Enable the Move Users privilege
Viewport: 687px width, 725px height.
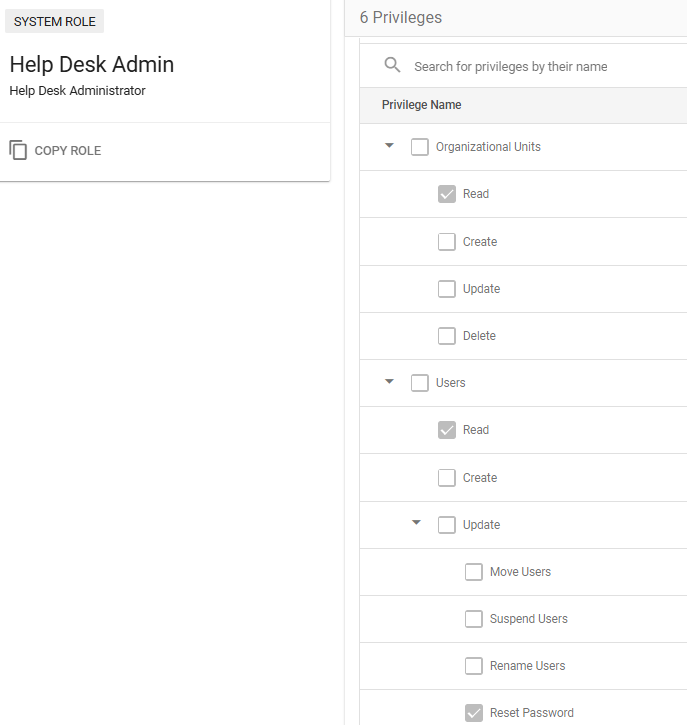coord(474,572)
